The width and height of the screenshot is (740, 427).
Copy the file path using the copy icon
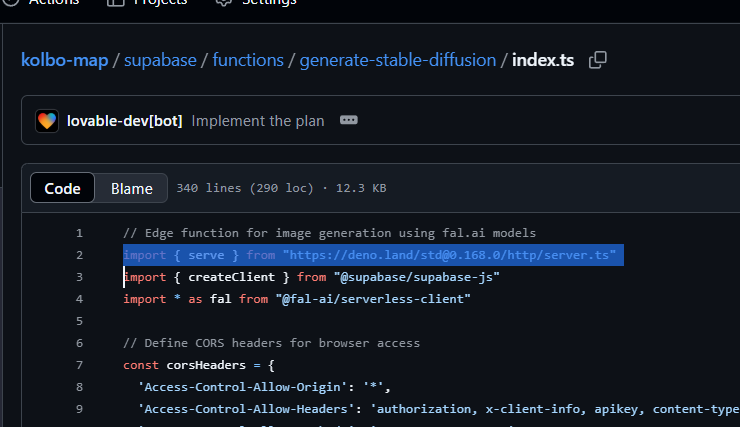coord(598,60)
